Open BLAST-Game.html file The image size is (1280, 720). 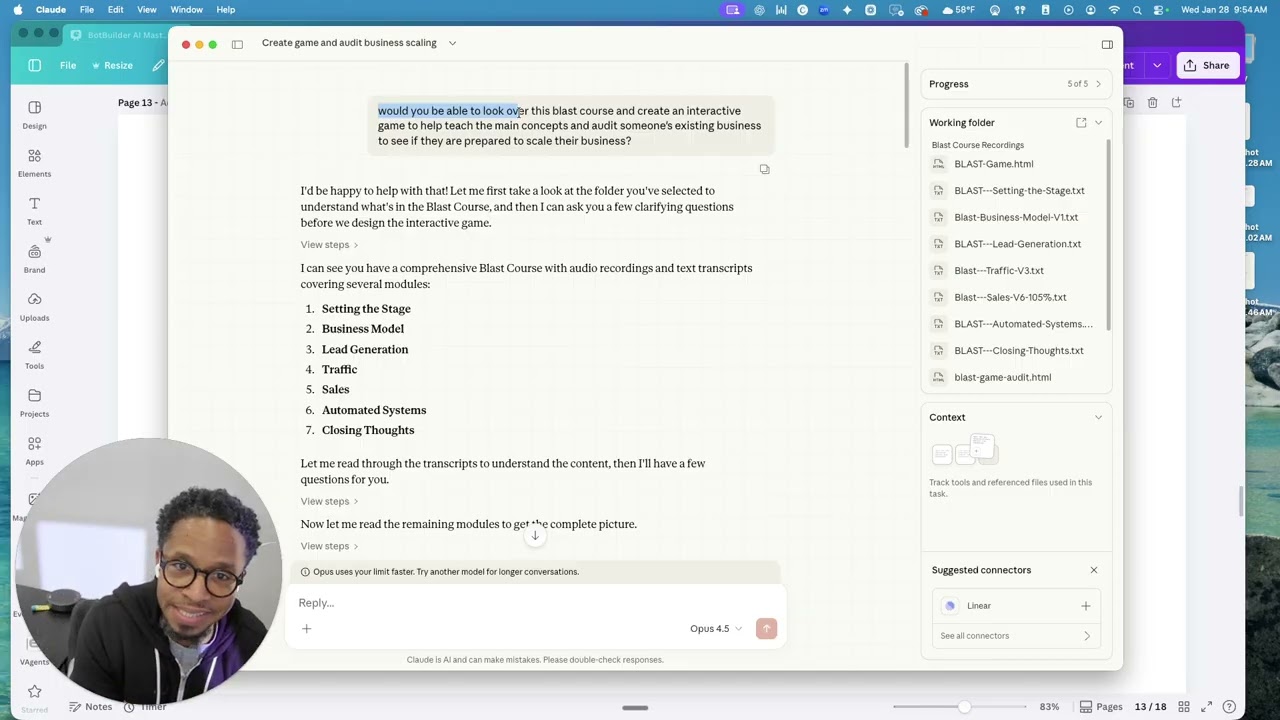point(1013,164)
